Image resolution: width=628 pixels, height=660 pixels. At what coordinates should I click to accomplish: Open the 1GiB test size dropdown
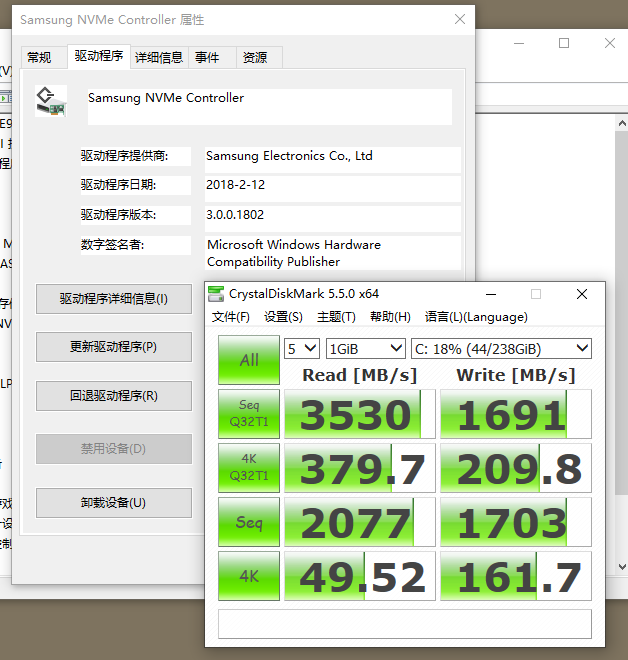(366, 349)
